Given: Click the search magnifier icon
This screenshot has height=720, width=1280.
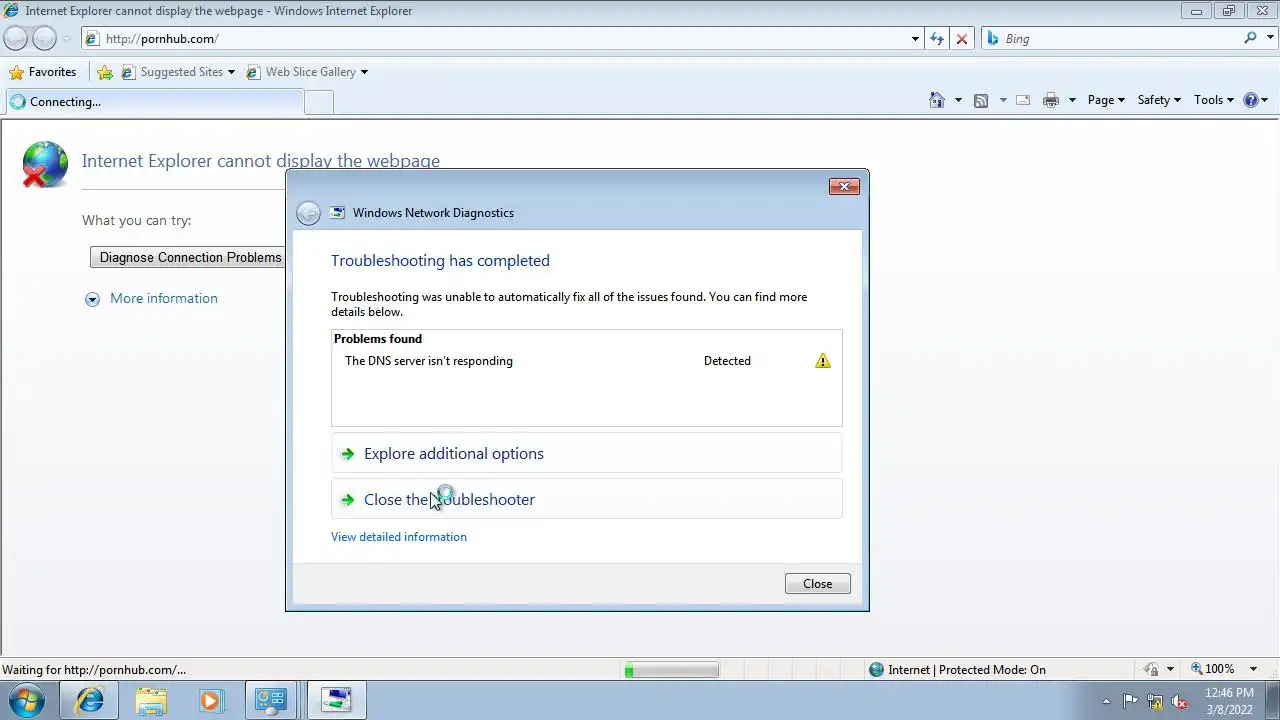Looking at the screenshot, I should pos(1250,38).
